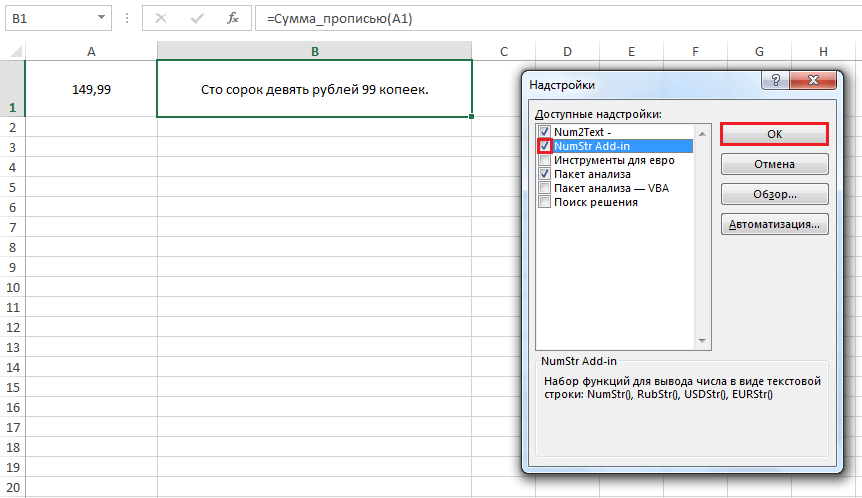Click the Автоматизация... button
The image size is (862, 498).
click(774, 224)
